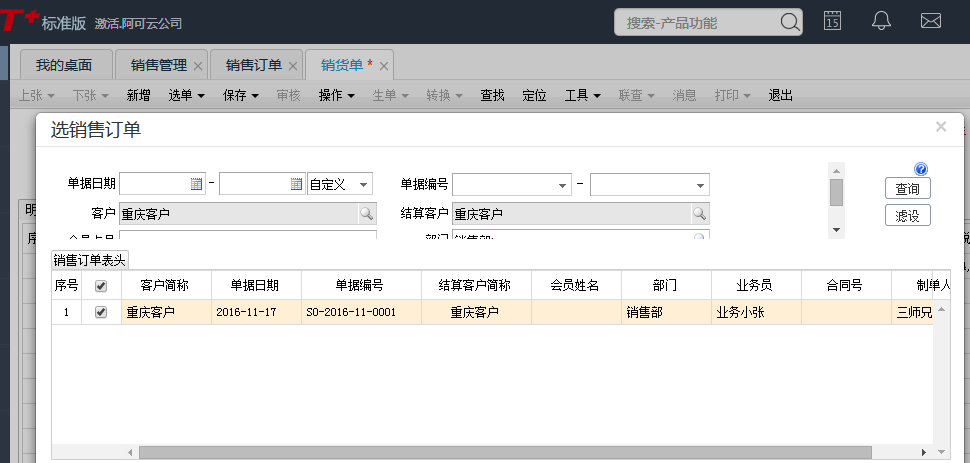Viewport: 970px width, 463px height.
Task: Close the 销售订单 tab
Action: point(293,66)
